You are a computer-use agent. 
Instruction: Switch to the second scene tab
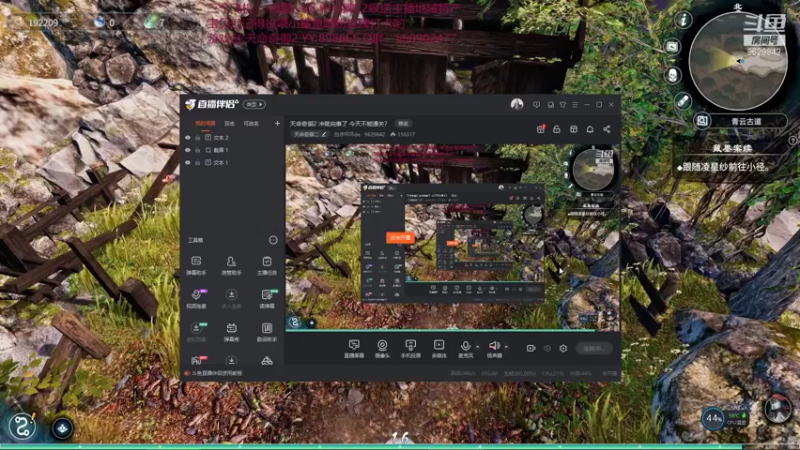230,123
